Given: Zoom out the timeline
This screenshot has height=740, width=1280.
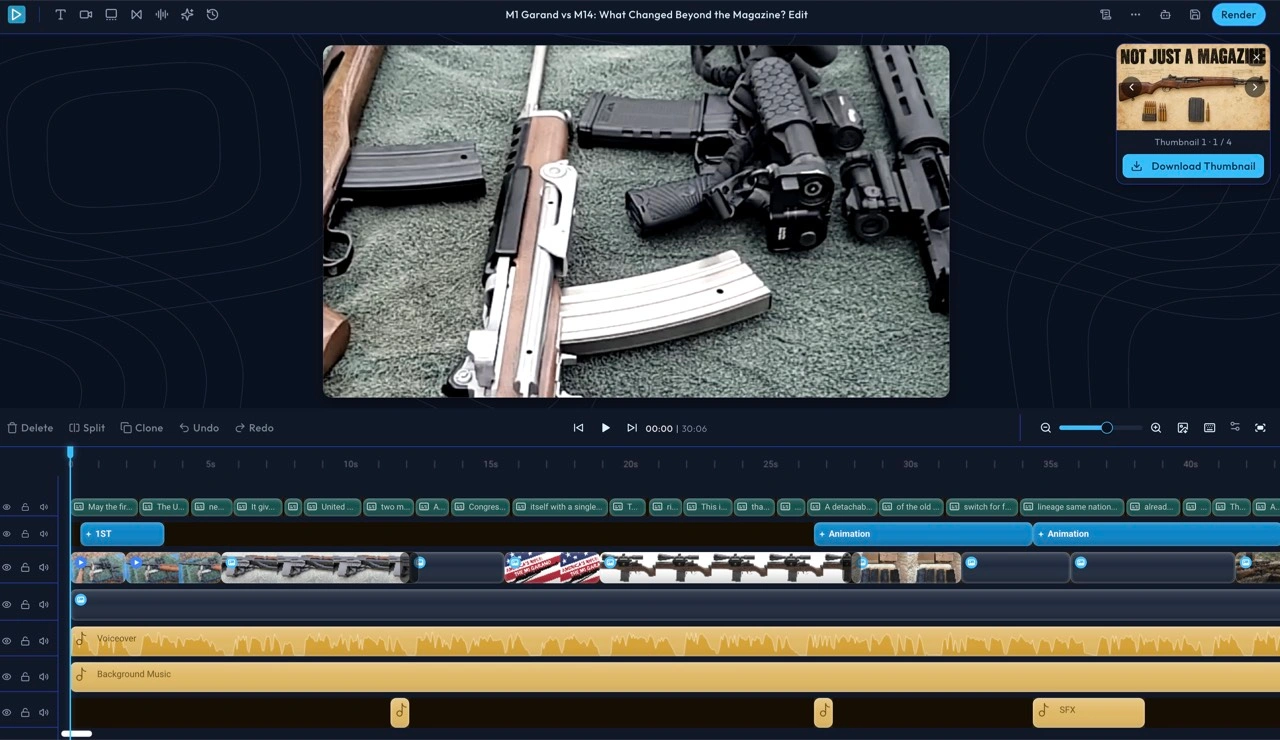Looking at the screenshot, I should pos(1046,428).
